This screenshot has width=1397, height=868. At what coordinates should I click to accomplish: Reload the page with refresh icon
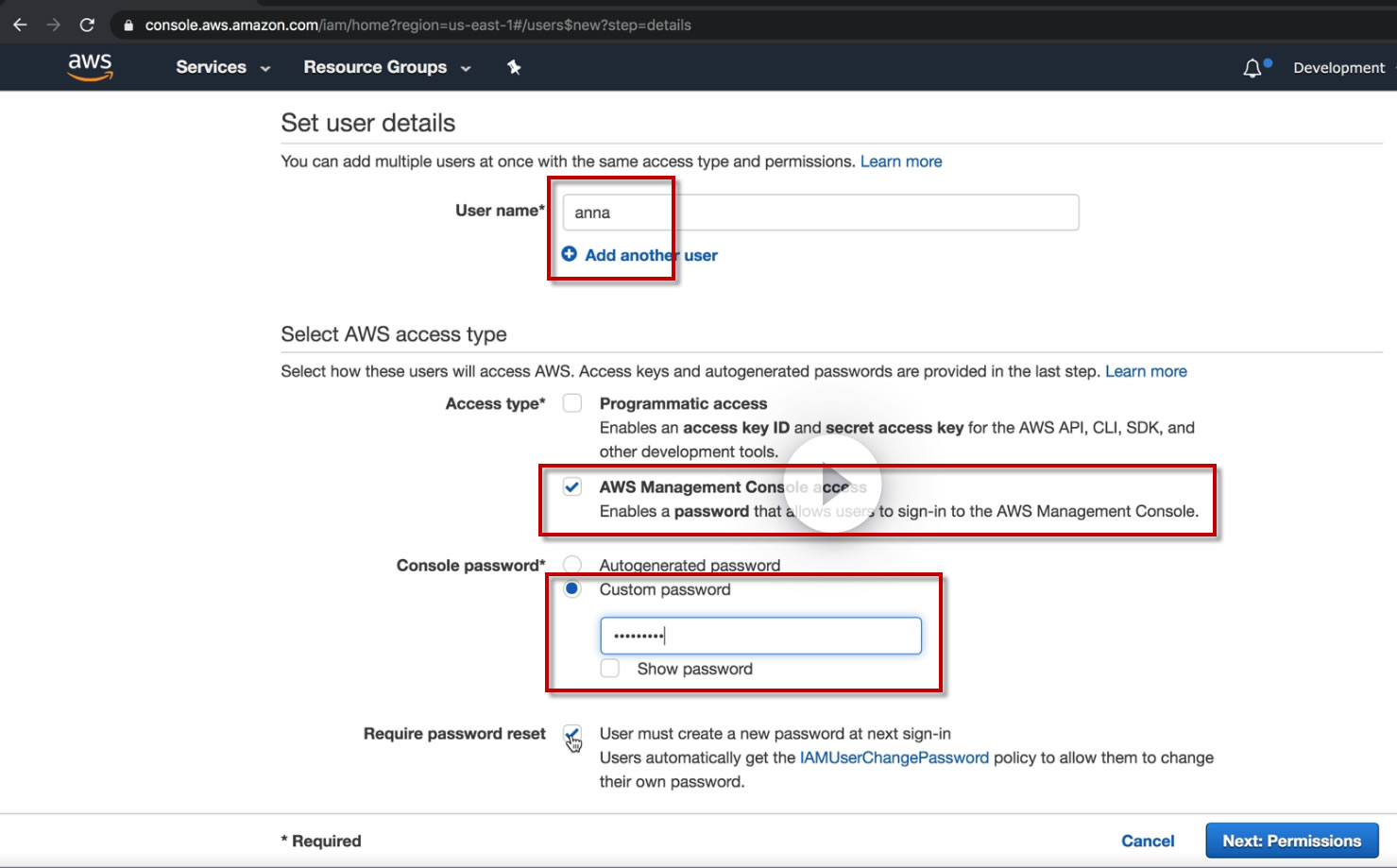point(87,25)
